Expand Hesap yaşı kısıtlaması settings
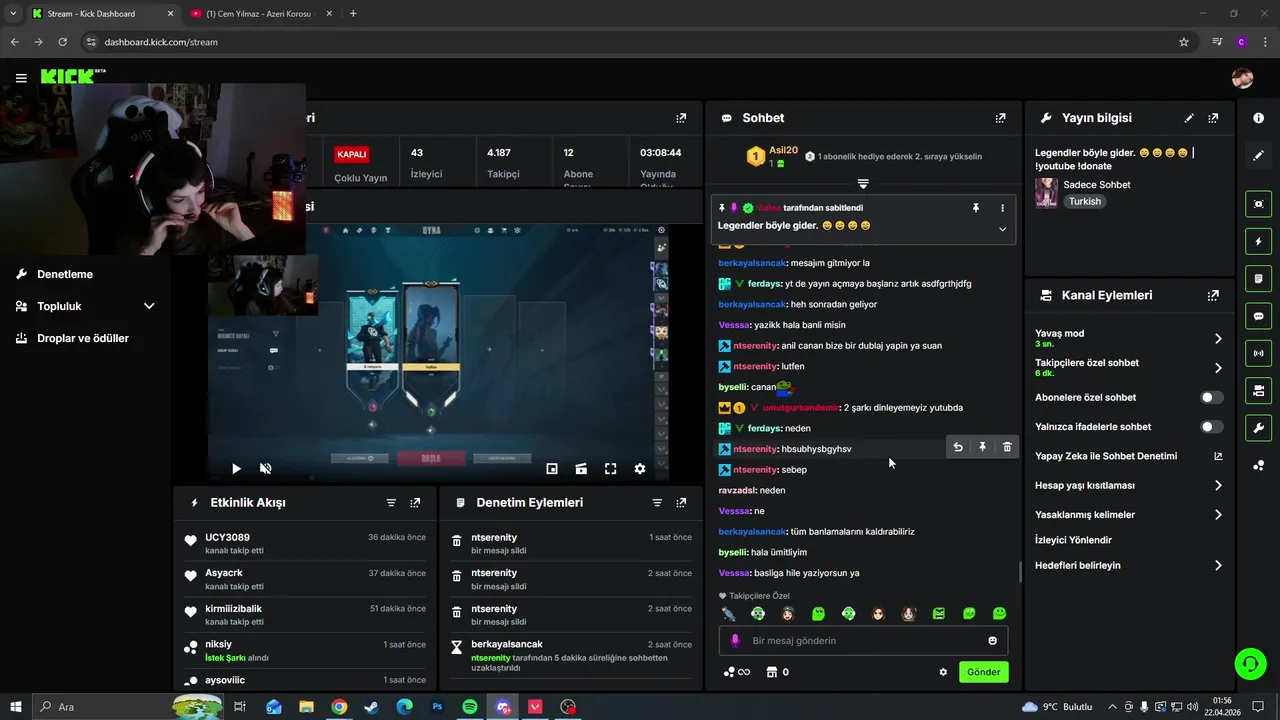 (x=1217, y=486)
